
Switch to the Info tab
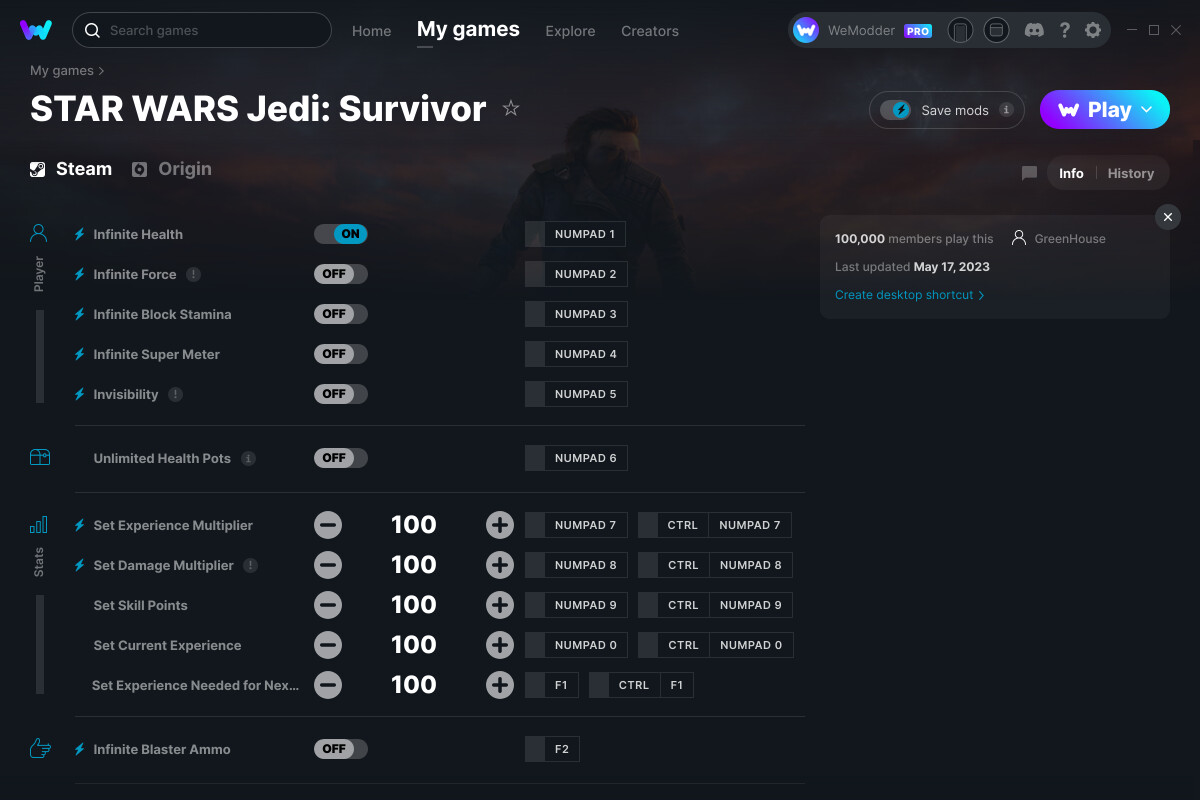(1071, 173)
